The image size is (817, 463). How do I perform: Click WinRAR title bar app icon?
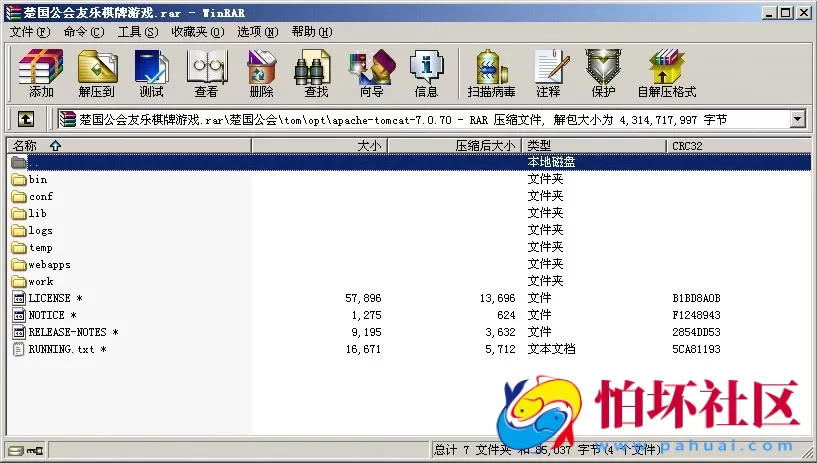[13, 12]
